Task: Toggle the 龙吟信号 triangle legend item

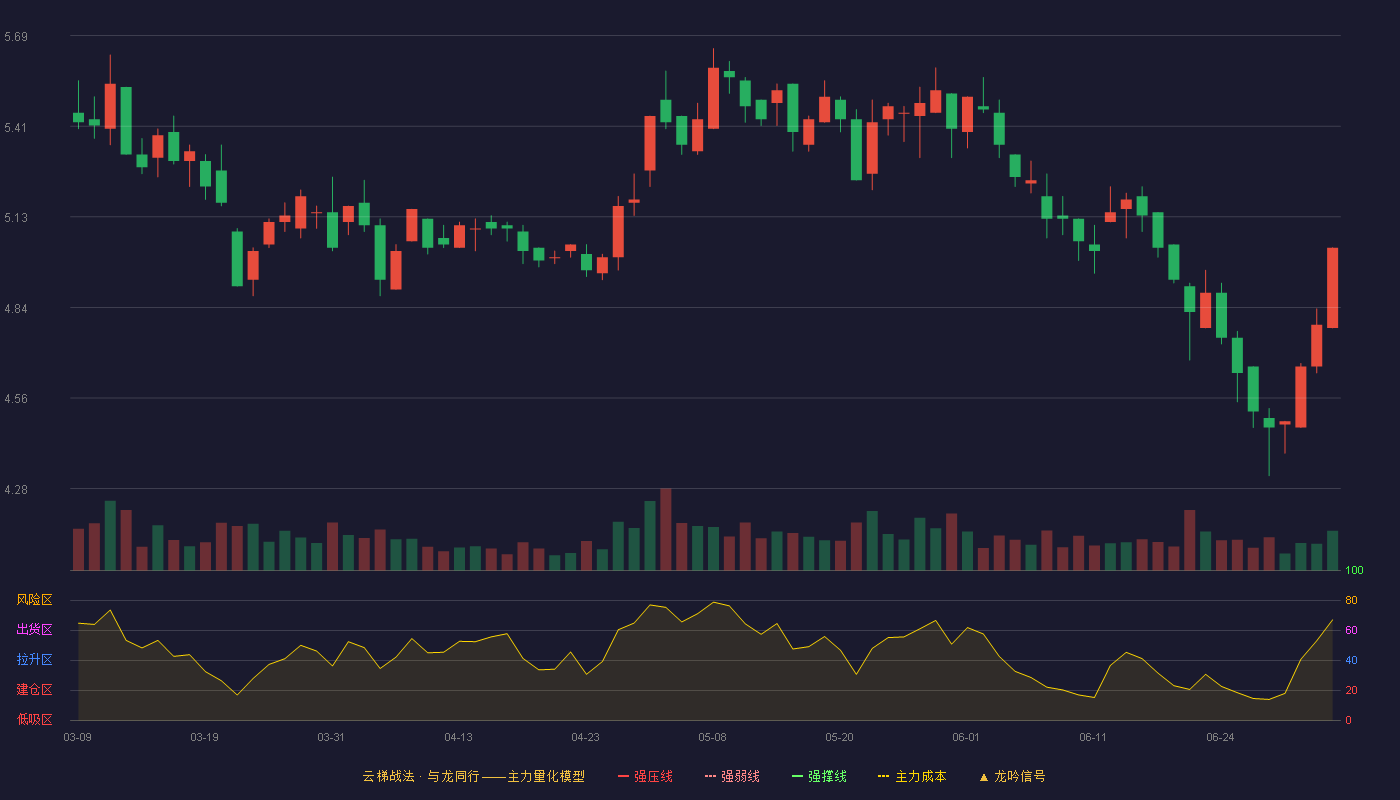Action: [1012, 776]
